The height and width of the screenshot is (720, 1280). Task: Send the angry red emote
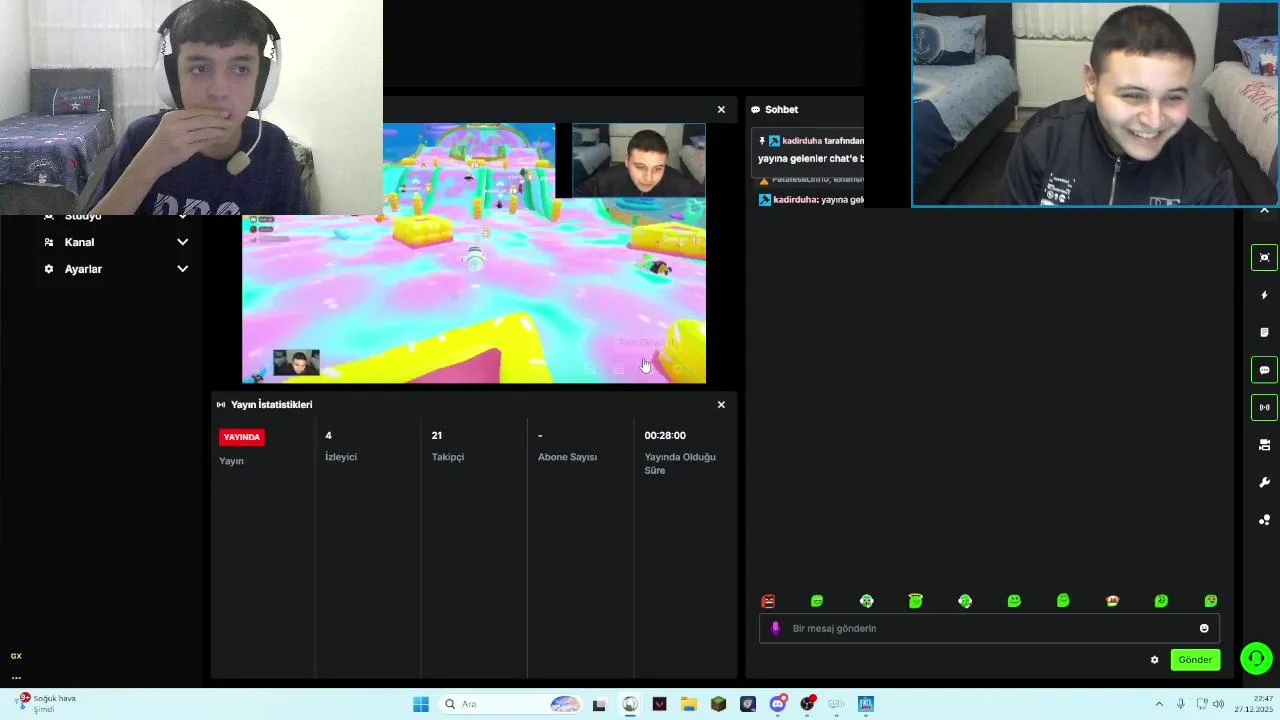tap(768, 601)
